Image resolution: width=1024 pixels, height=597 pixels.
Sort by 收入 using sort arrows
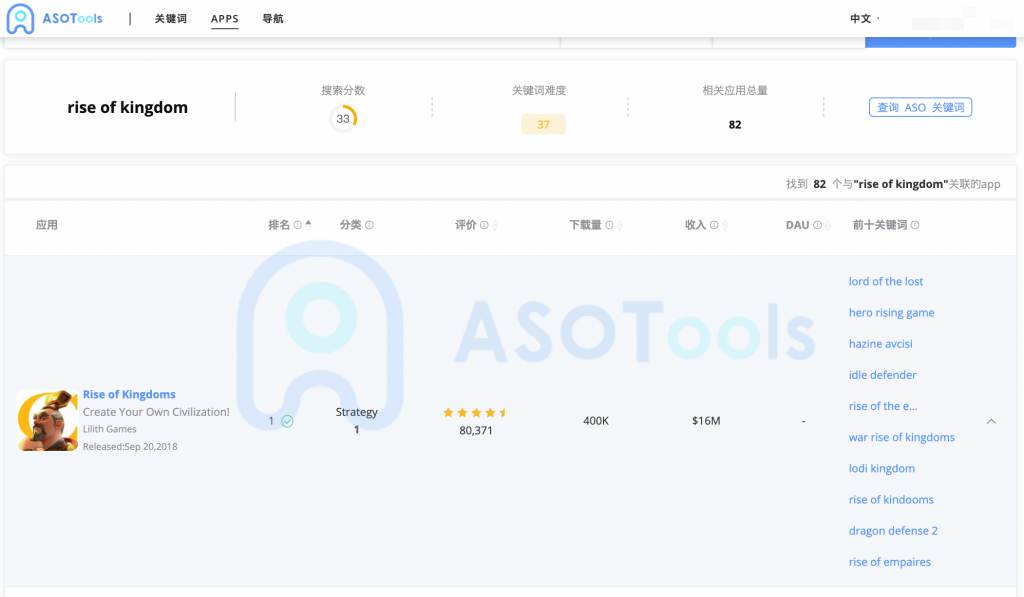(x=725, y=225)
